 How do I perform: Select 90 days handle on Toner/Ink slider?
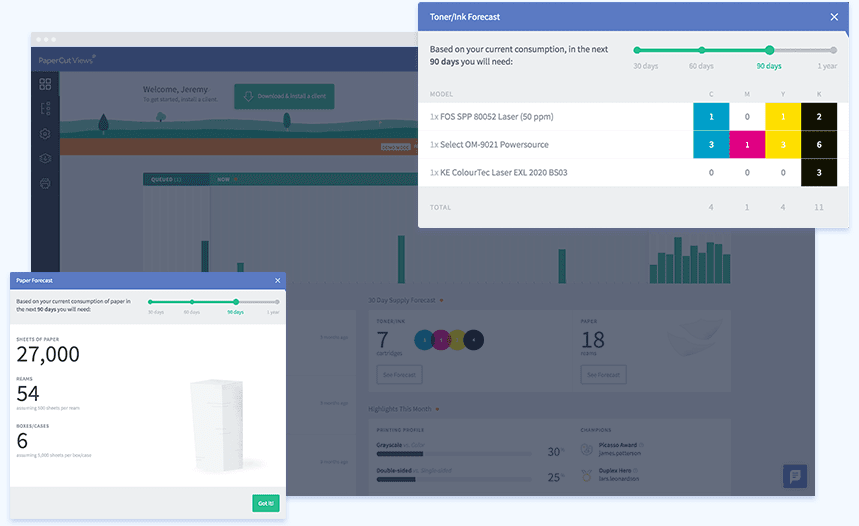click(x=770, y=50)
